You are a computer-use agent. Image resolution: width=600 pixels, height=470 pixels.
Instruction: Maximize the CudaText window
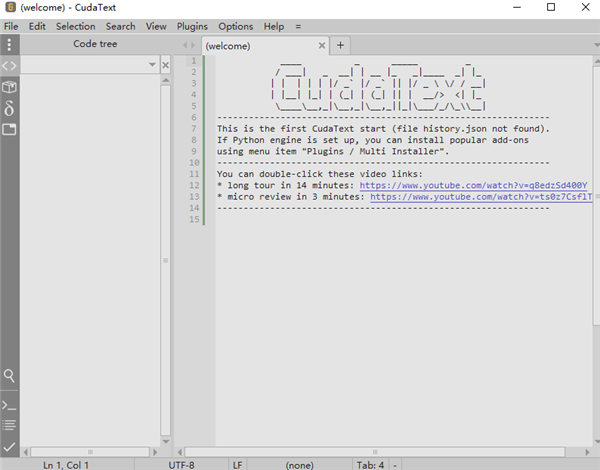tap(551, 7)
